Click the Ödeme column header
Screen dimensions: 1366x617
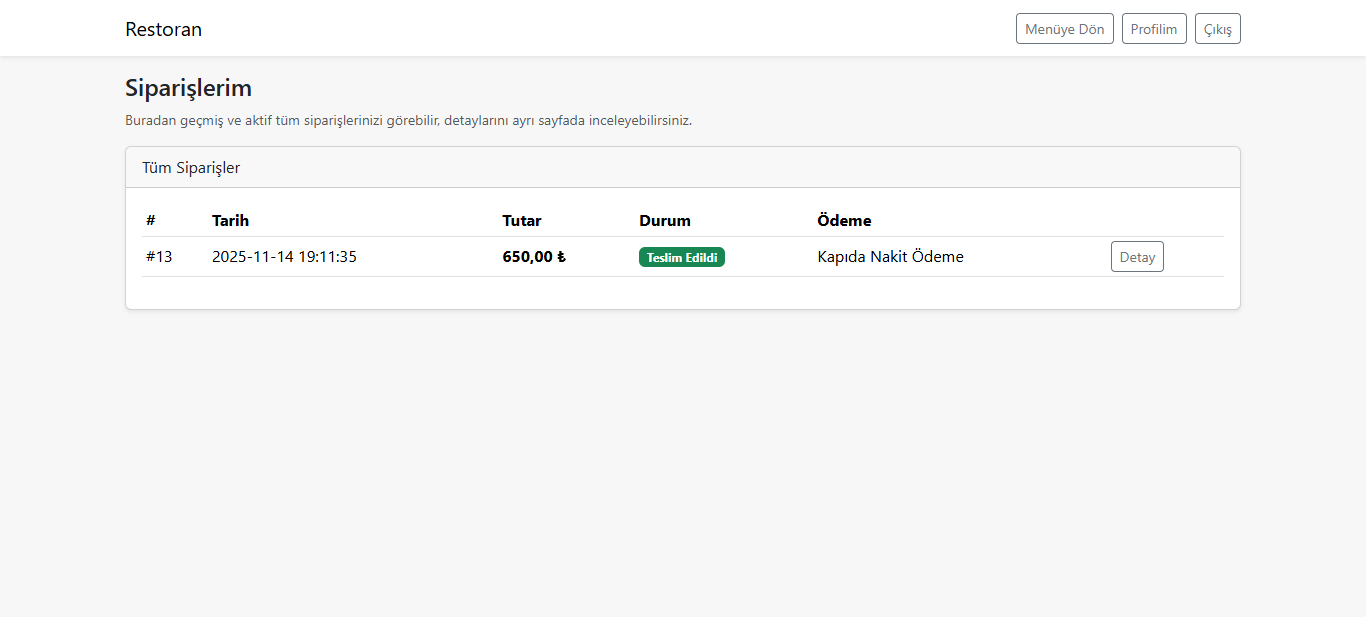[x=844, y=221]
